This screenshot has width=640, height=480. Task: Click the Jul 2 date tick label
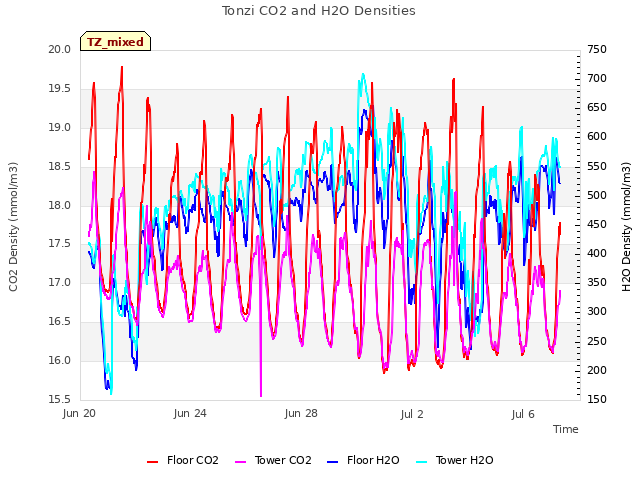412,414
